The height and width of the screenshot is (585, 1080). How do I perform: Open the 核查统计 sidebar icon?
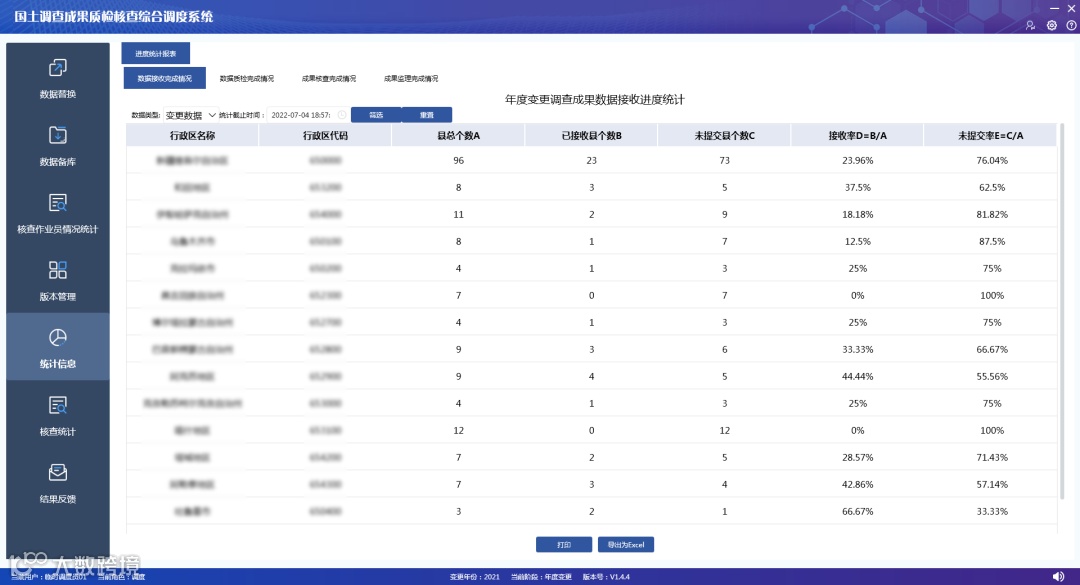click(x=58, y=405)
